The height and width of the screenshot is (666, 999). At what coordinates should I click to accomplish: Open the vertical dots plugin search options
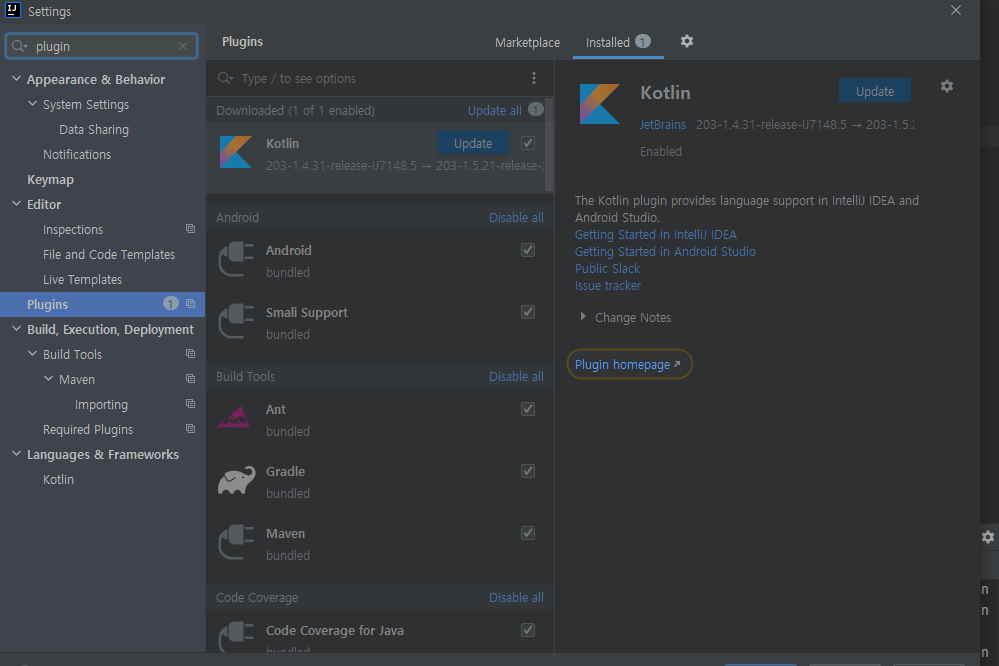click(x=534, y=78)
